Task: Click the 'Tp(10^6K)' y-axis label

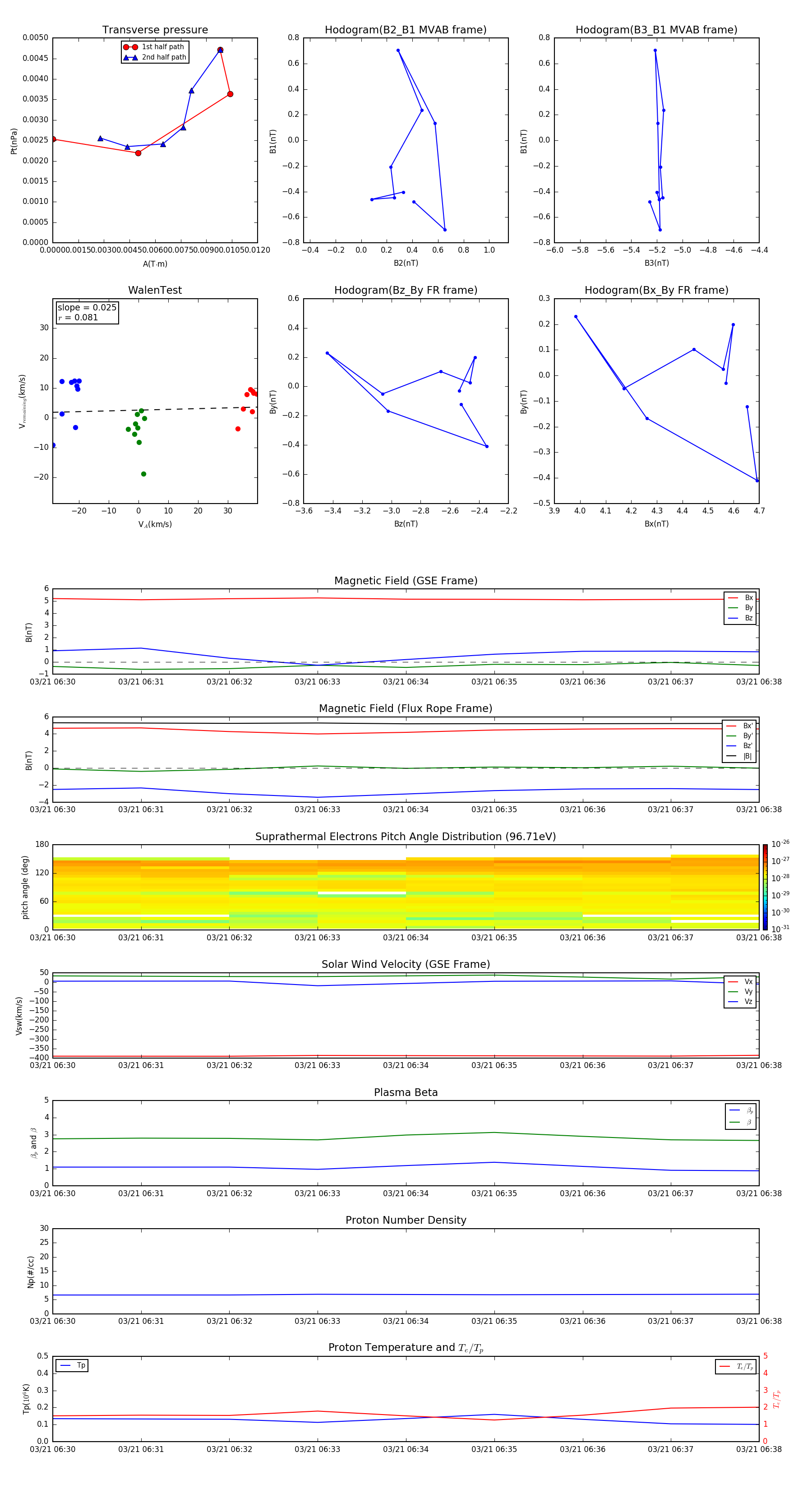Action: (26, 1399)
